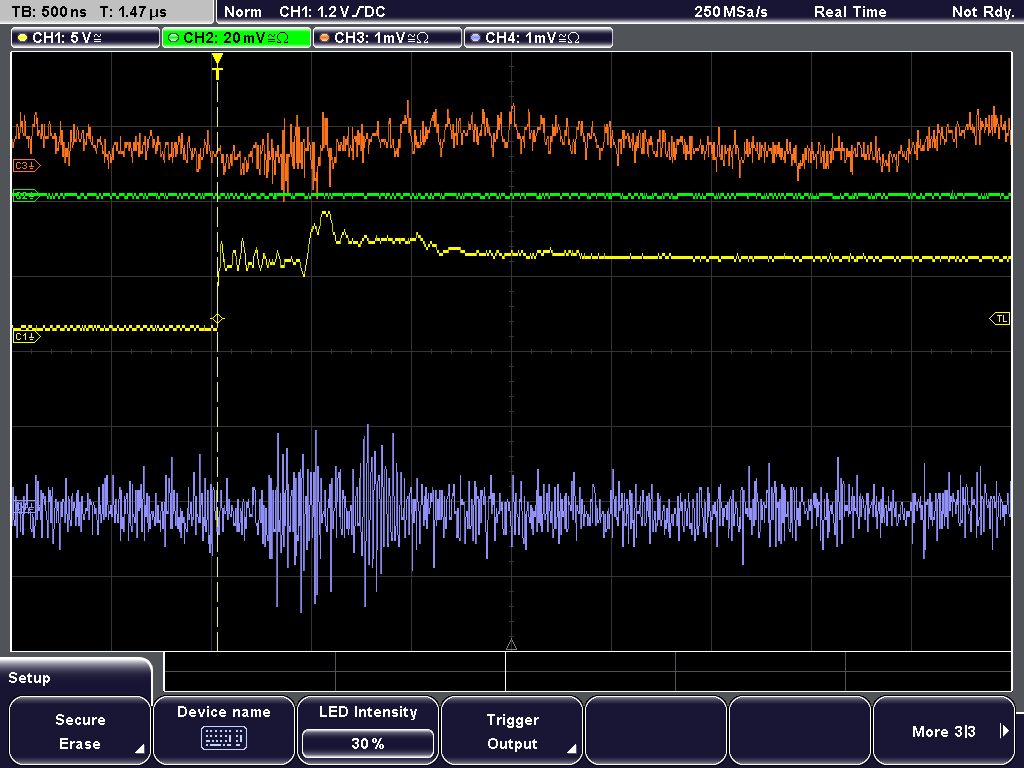Open the Device name keyboard entry

223,731
